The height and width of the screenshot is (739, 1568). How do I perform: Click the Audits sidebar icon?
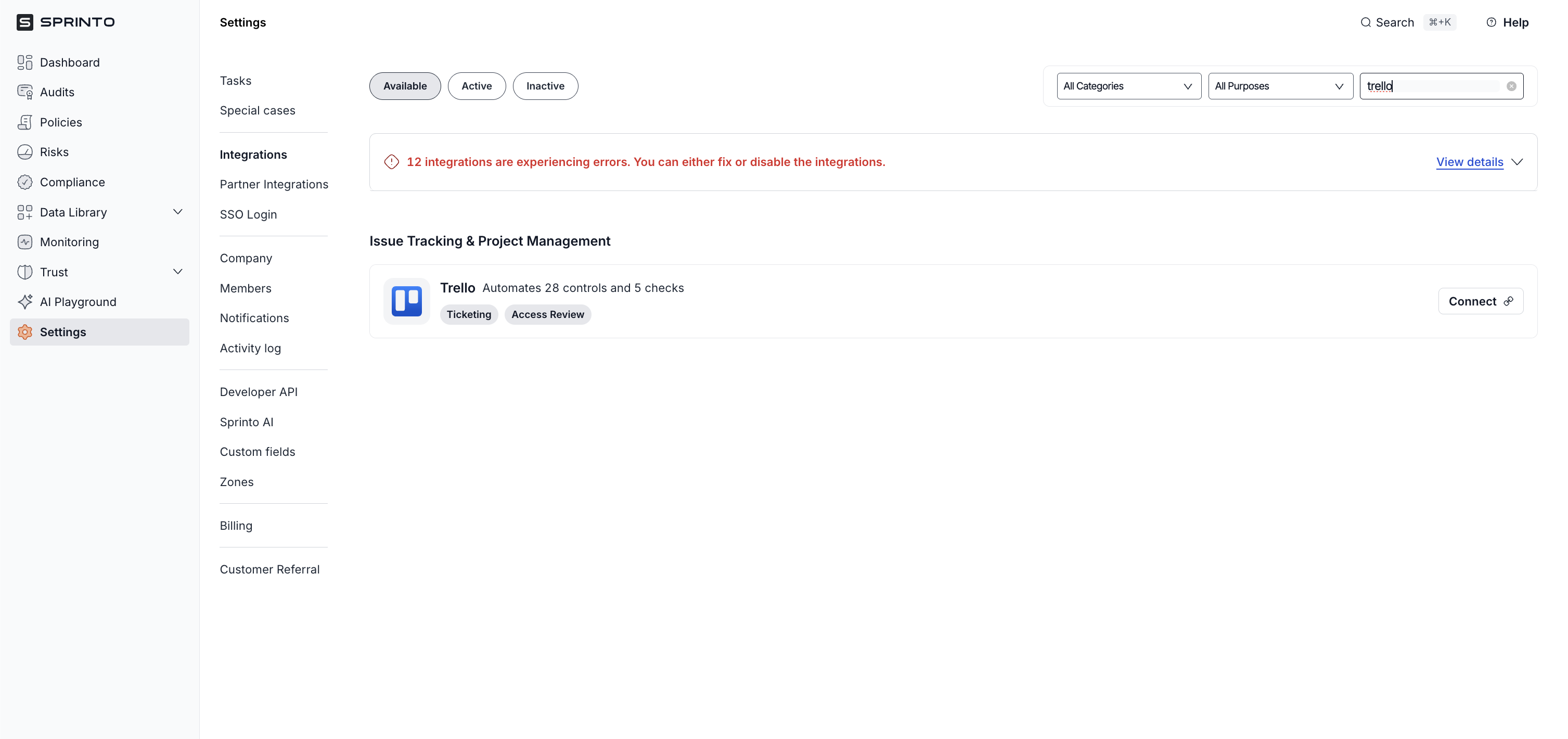click(24, 92)
